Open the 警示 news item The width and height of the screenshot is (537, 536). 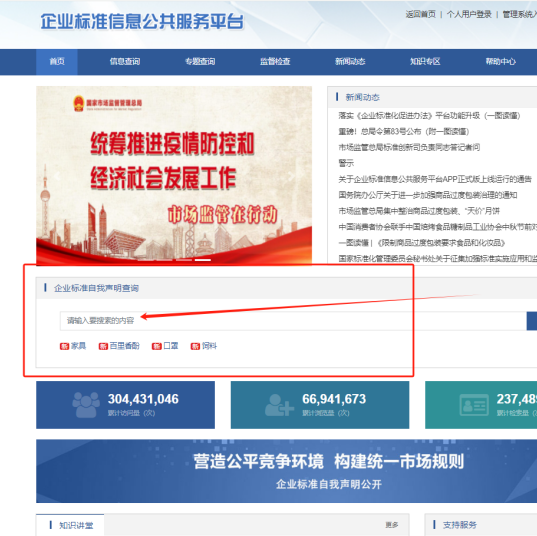tap(346, 163)
